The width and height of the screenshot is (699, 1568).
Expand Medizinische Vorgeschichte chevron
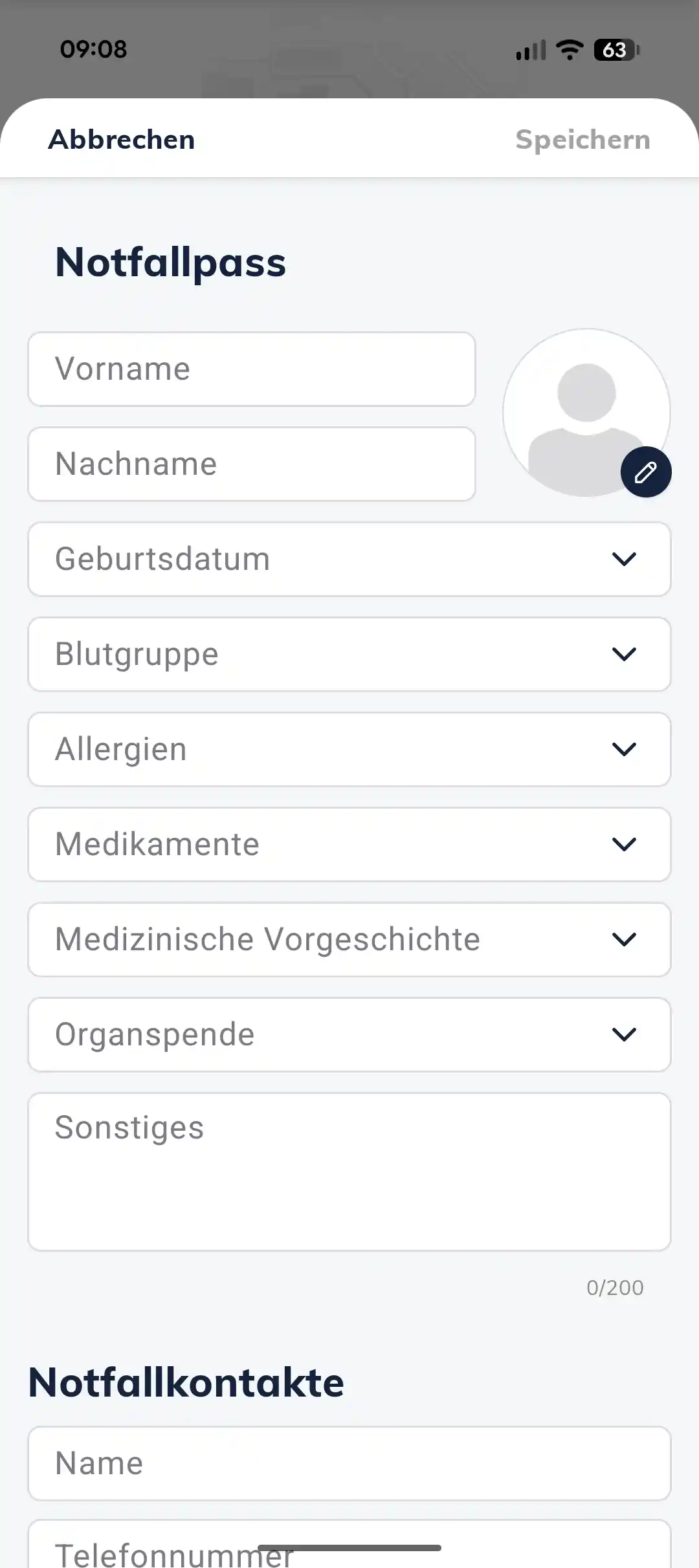[x=624, y=939]
